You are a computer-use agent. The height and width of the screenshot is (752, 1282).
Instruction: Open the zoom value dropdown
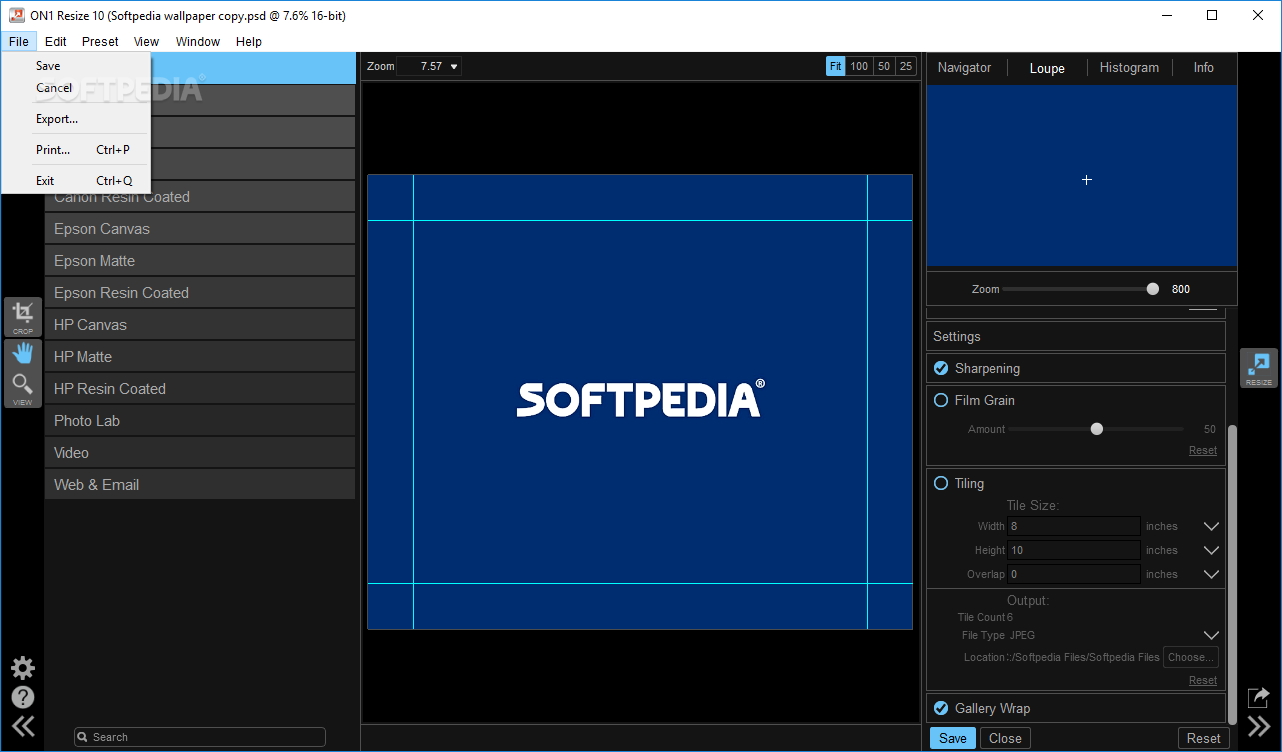point(454,67)
